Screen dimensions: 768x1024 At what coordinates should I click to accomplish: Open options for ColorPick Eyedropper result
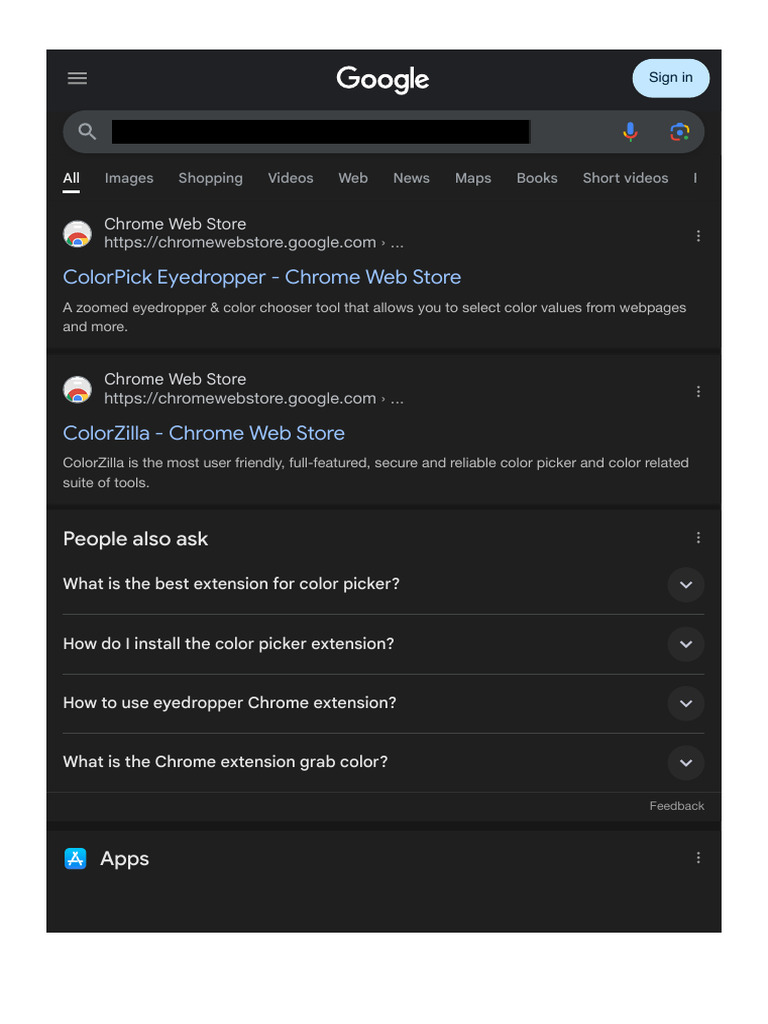pos(698,236)
